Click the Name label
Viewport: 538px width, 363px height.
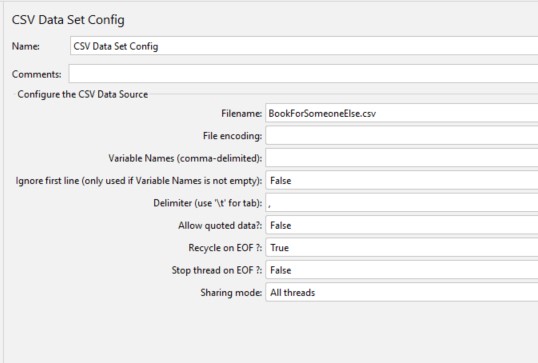coord(26,46)
